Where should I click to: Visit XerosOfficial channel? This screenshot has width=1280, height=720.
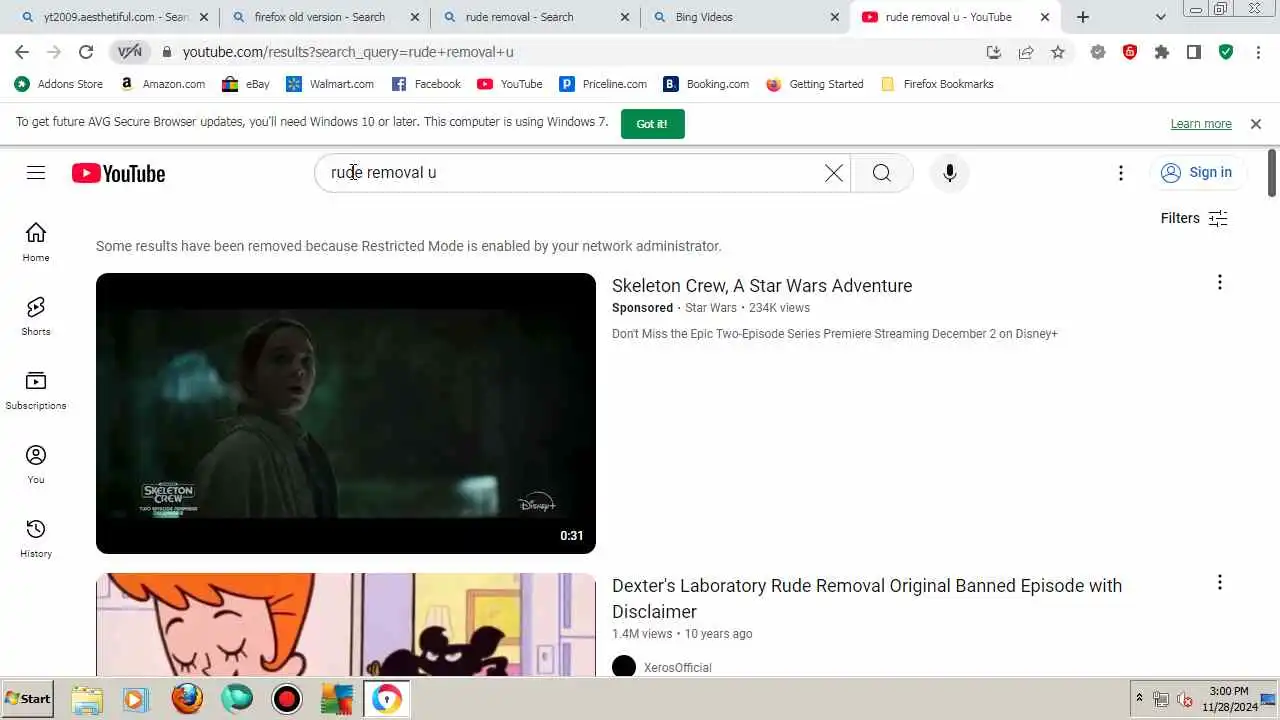tap(678, 667)
